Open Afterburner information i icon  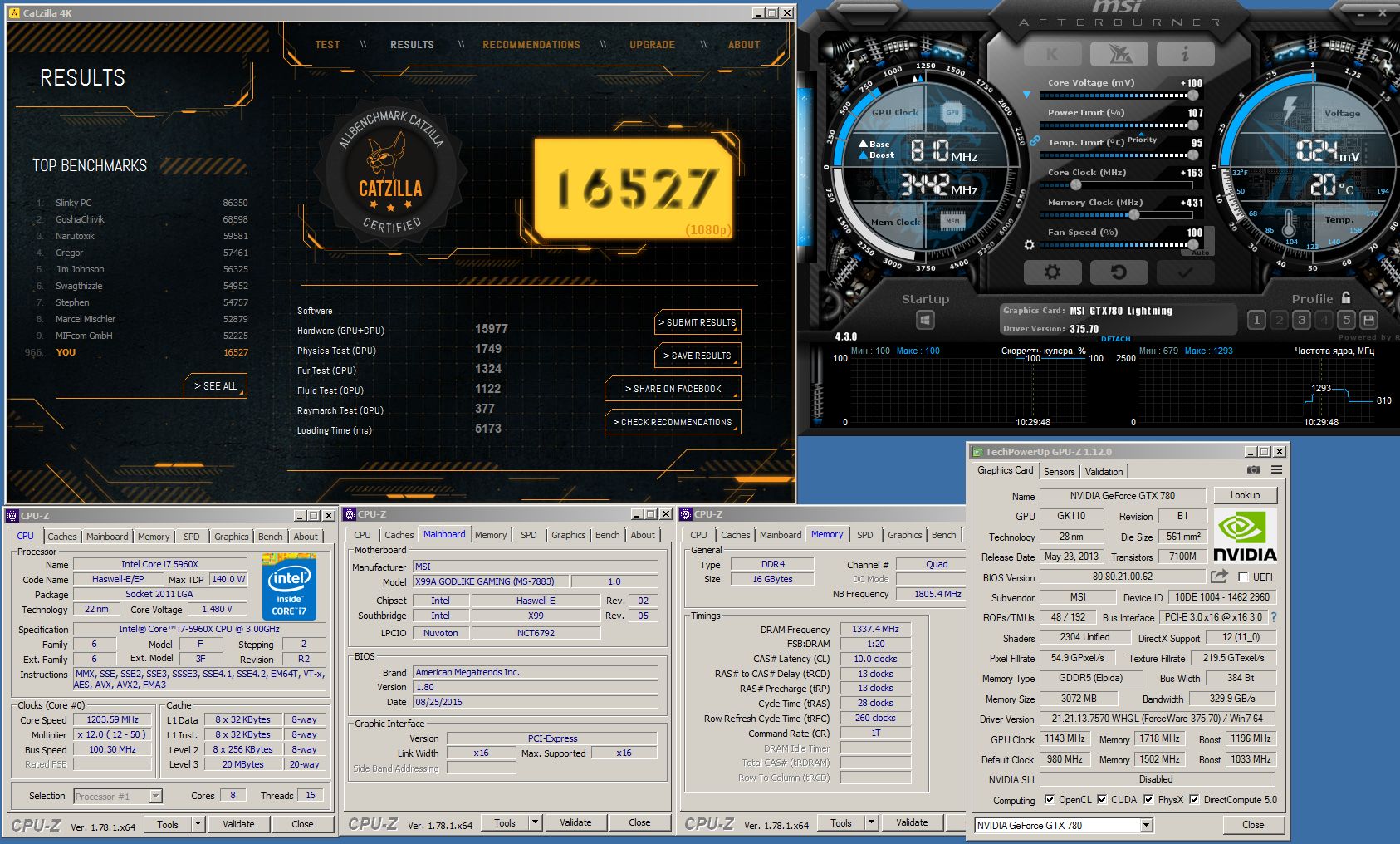click(x=1185, y=55)
